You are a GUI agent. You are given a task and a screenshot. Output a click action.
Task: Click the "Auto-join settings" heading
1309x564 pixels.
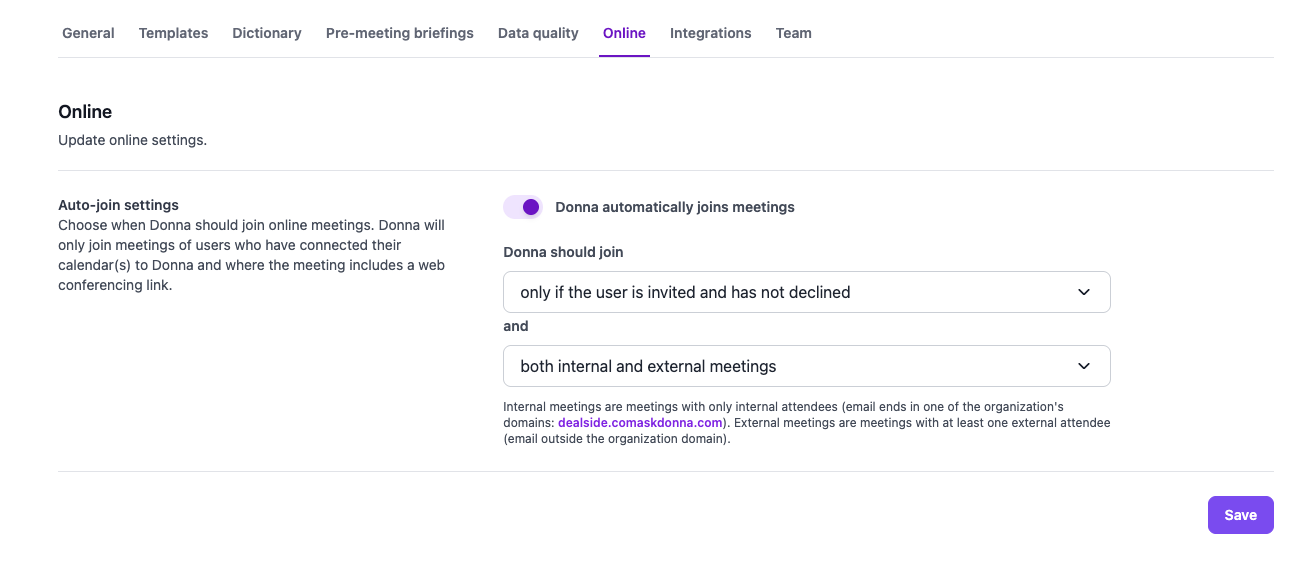tap(118, 206)
